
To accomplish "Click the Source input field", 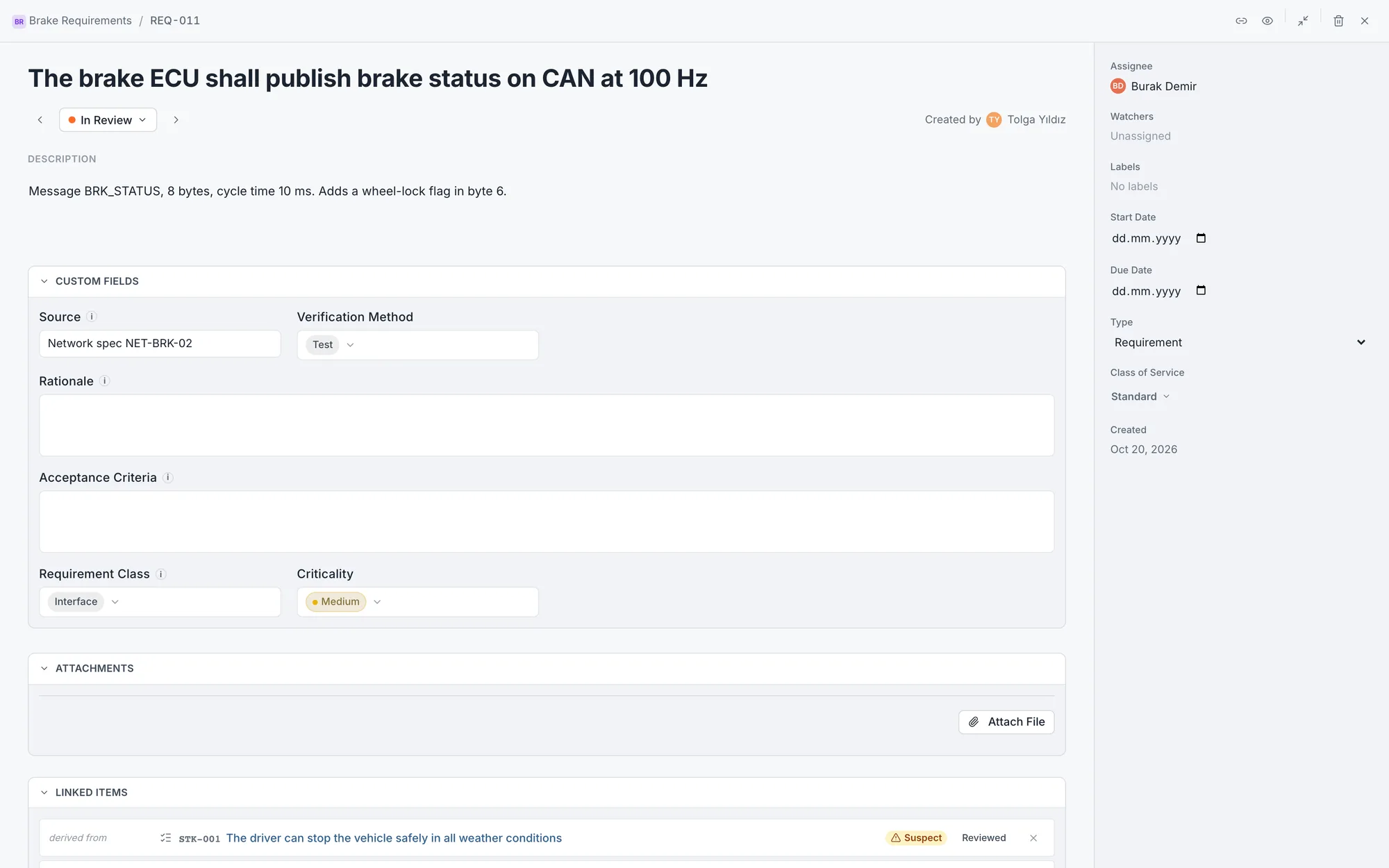I will (160, 344).
